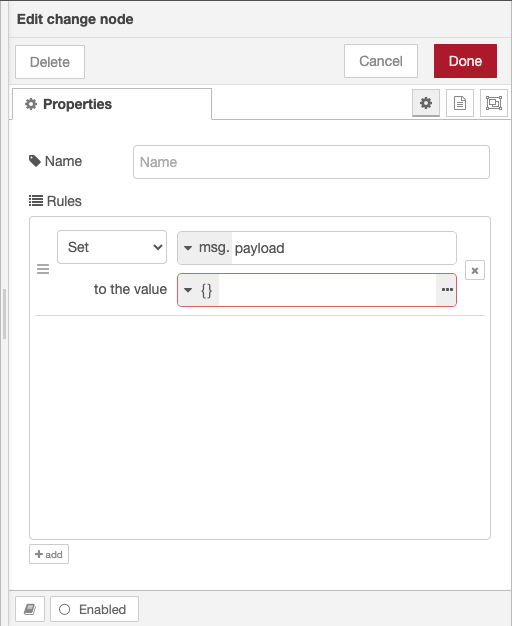The image size is (512, 626).
Task: Open the node description document icon
Action: [460, 103]
